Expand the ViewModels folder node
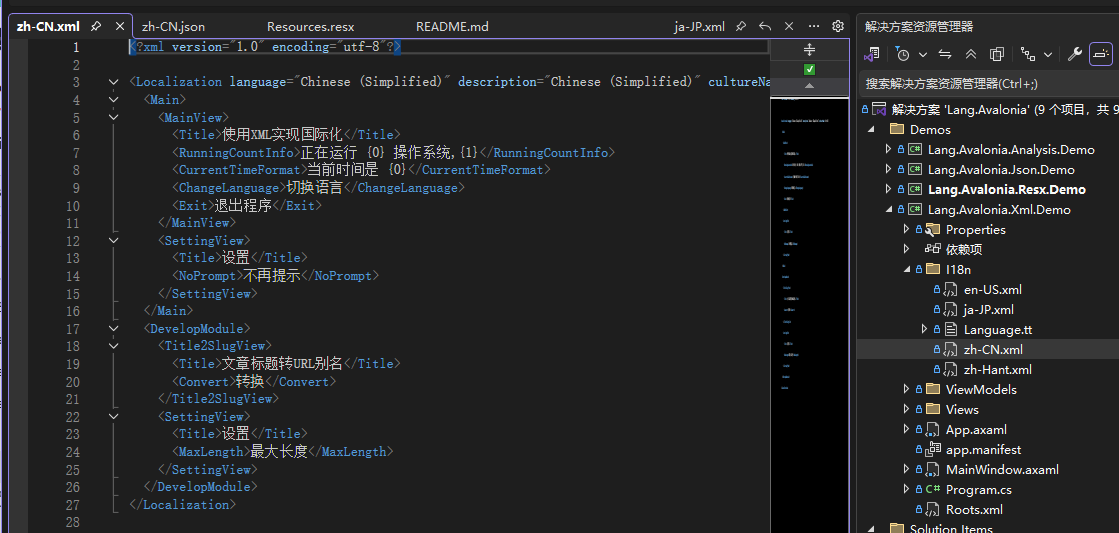This screenshot has height=533, width=1119. [x=907, y=390]
